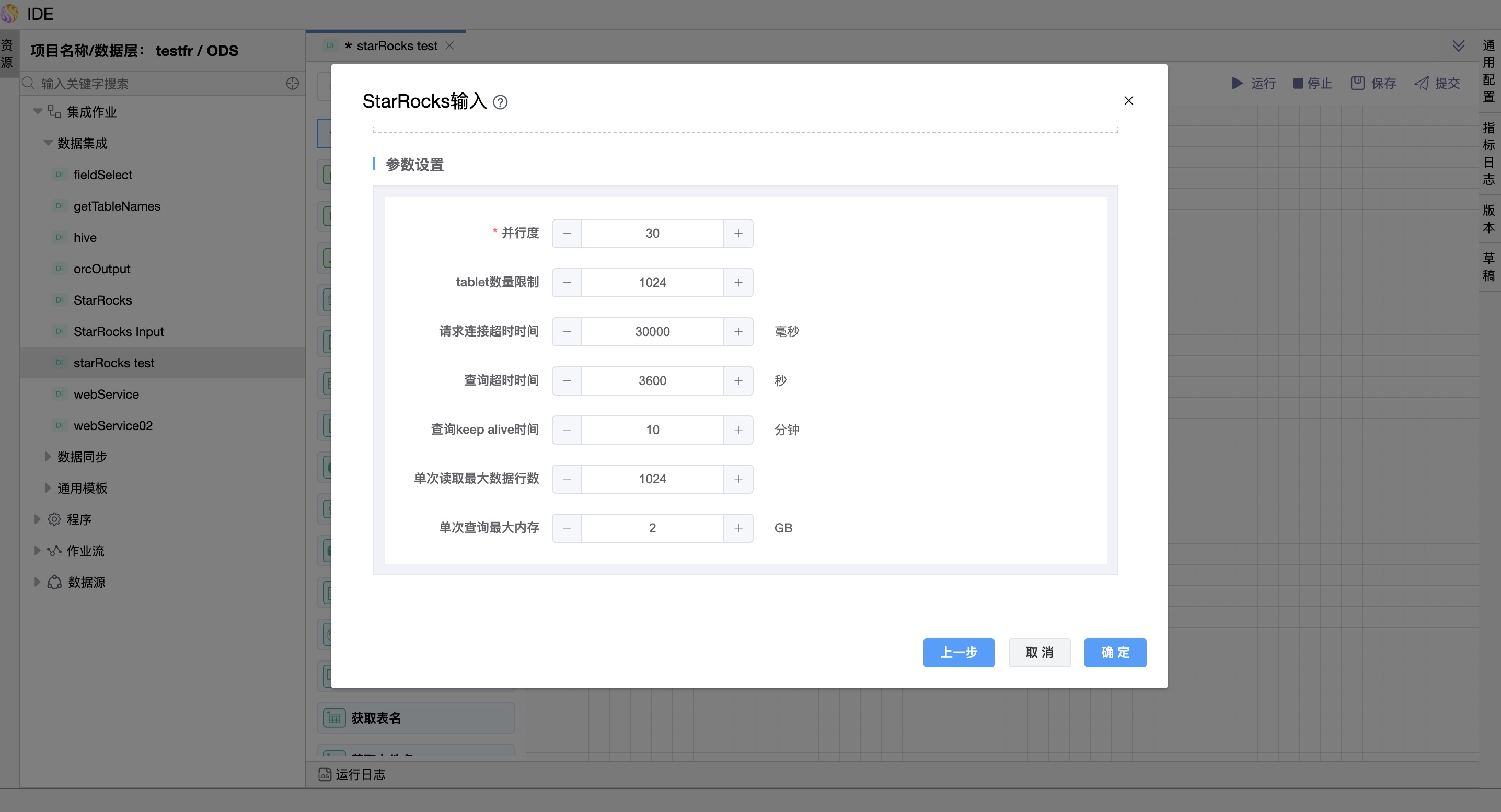Click the help icon beside StarRocks输入 title

coord(500,102)
